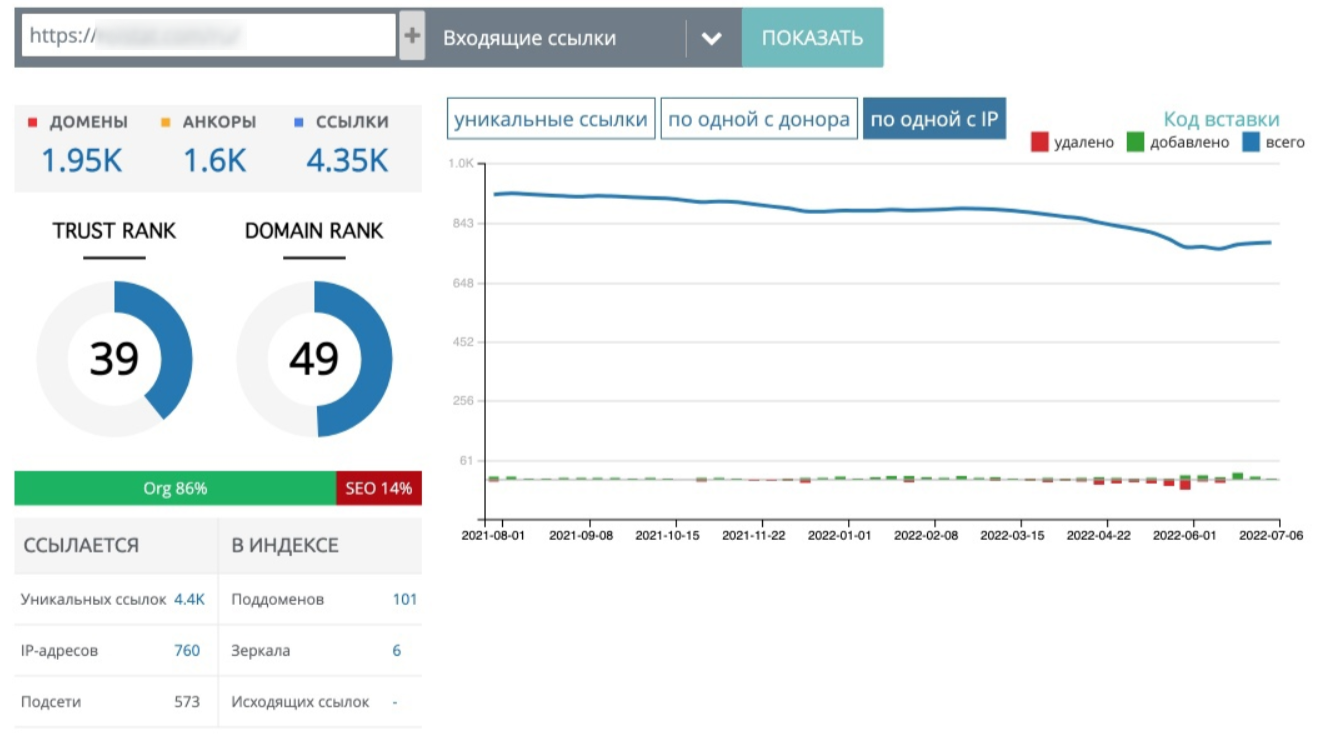
Task: Click the Domain Rank 49 donut chart
Action: click(x=314, y=358)
